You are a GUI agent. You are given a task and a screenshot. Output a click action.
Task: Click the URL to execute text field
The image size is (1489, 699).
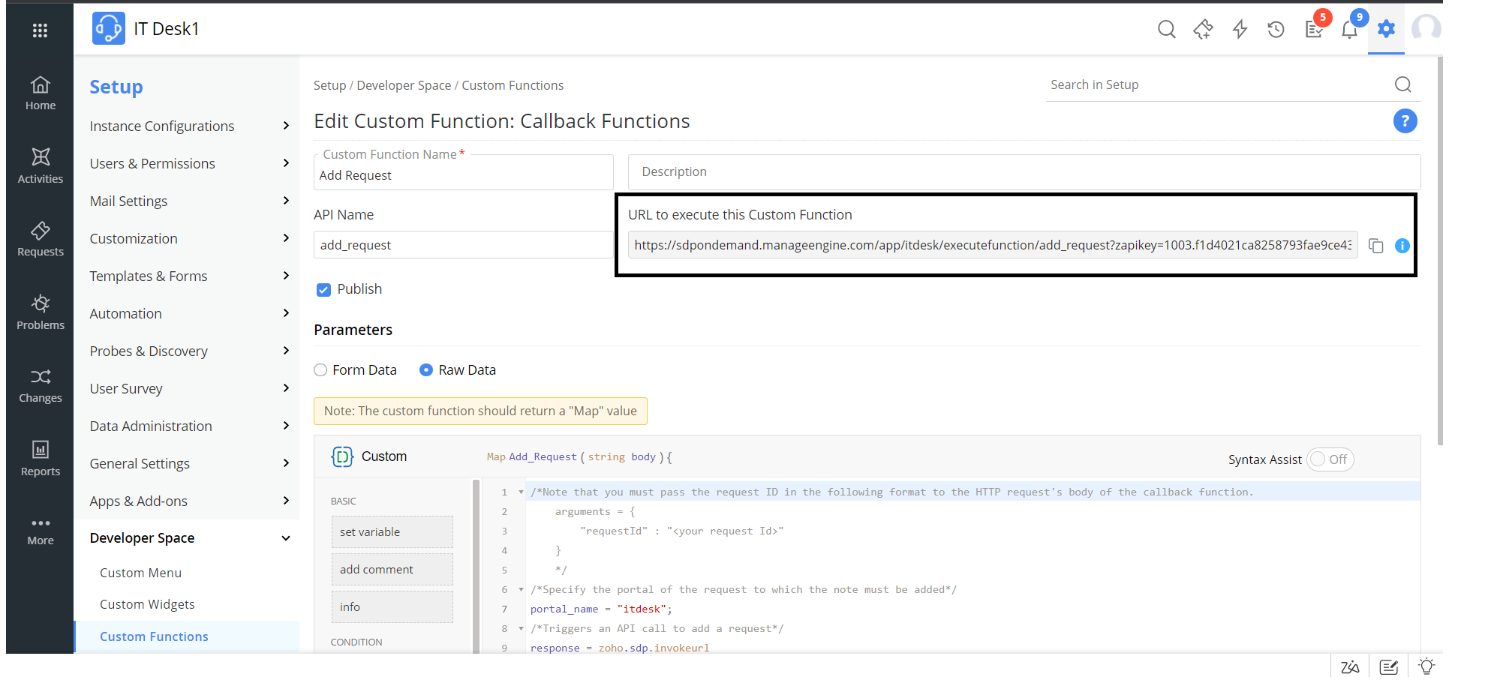tap(993, 245)
